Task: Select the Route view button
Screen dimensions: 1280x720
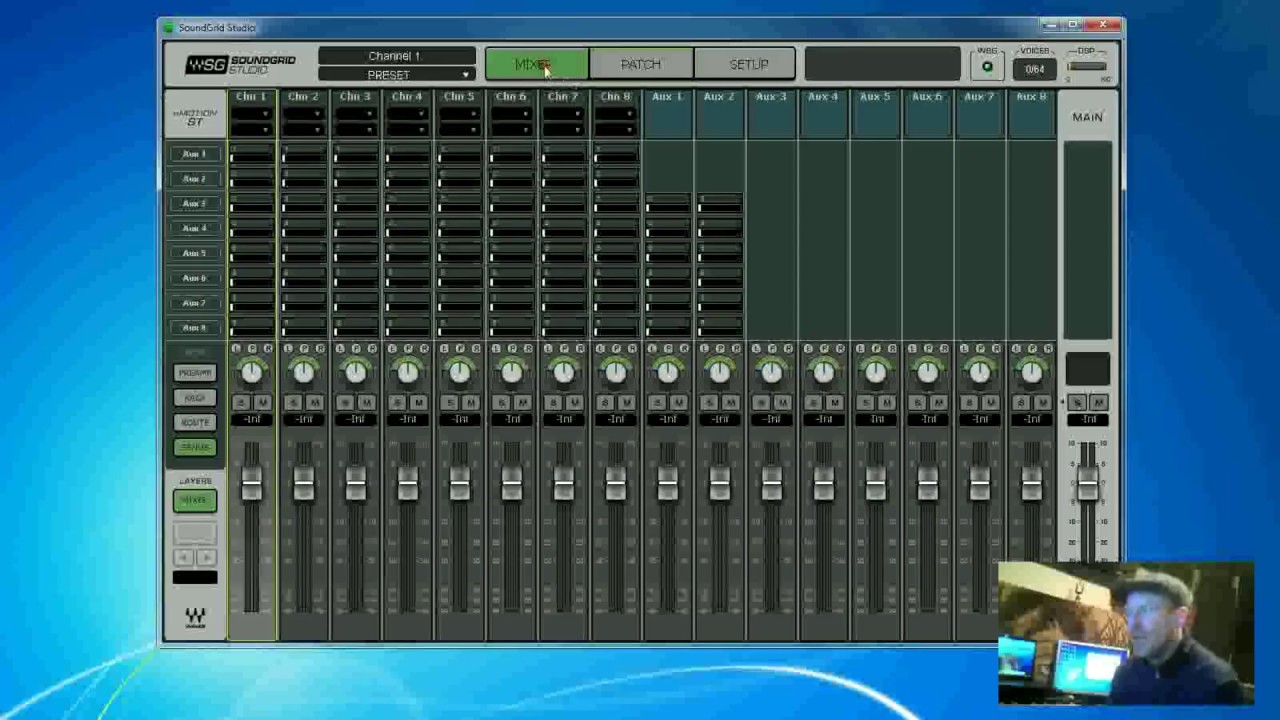Action: [x=195, y=422]
